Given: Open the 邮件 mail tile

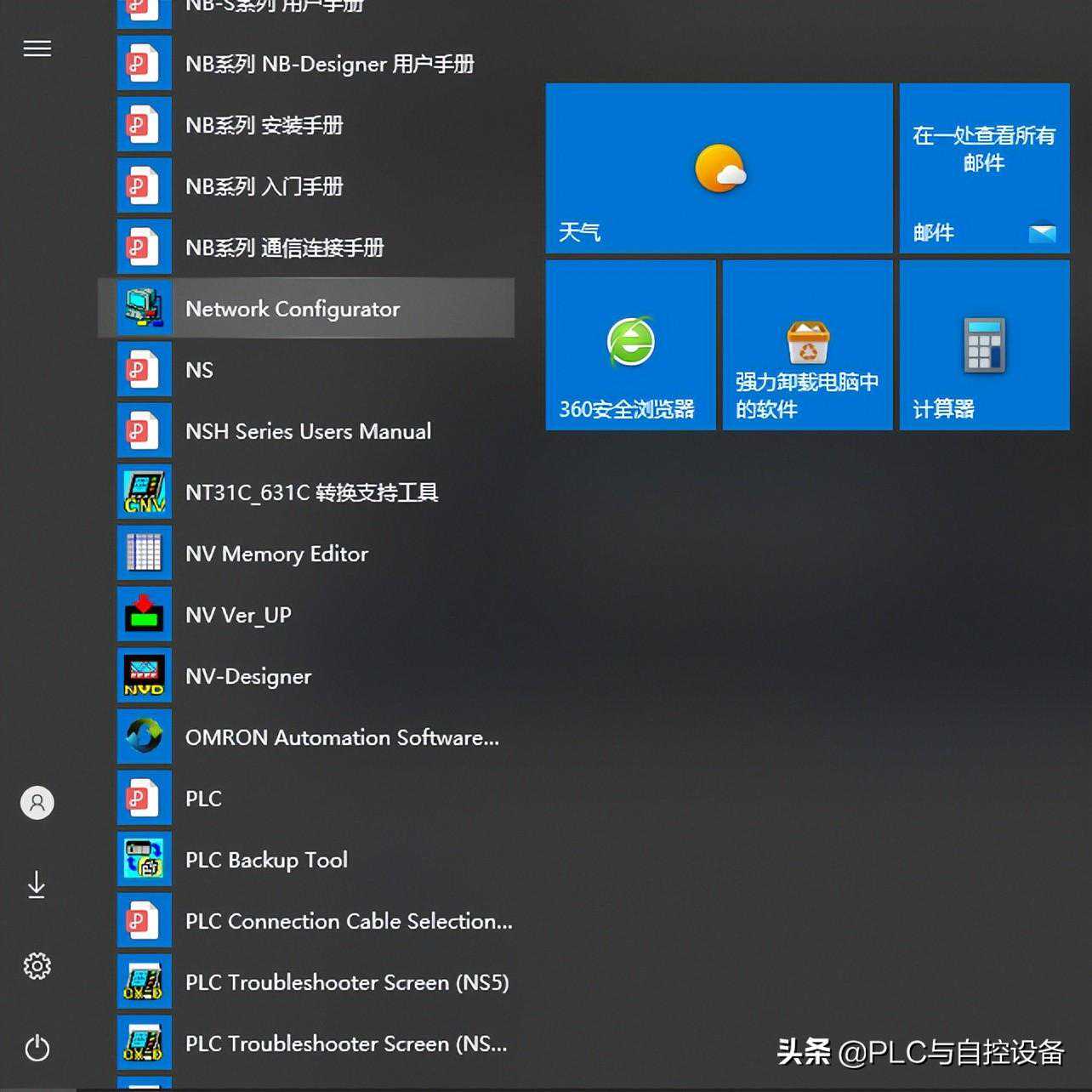Looking at the screenshot, I should (984, 168).
